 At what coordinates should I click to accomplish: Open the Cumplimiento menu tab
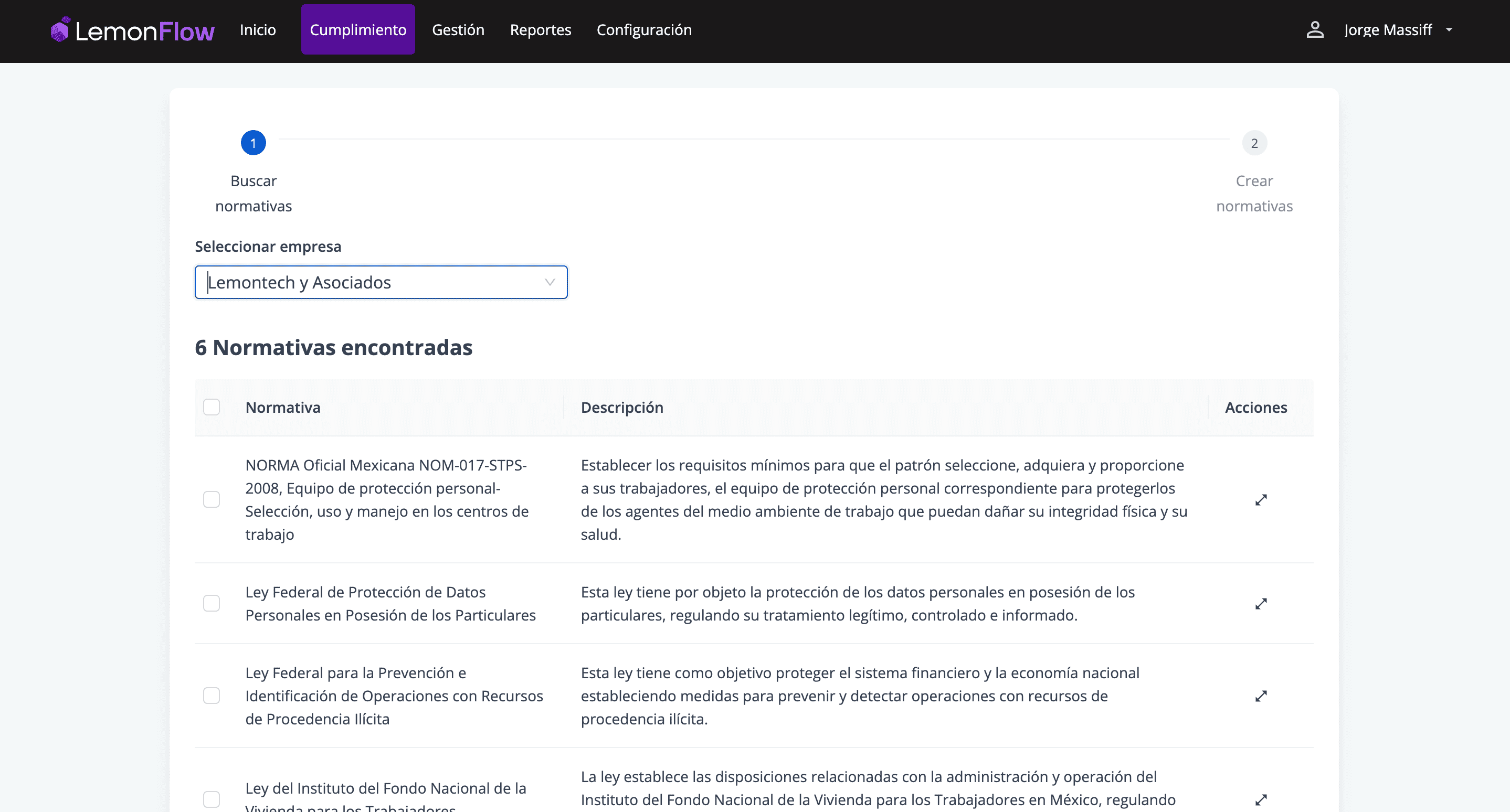pos(357,29)
